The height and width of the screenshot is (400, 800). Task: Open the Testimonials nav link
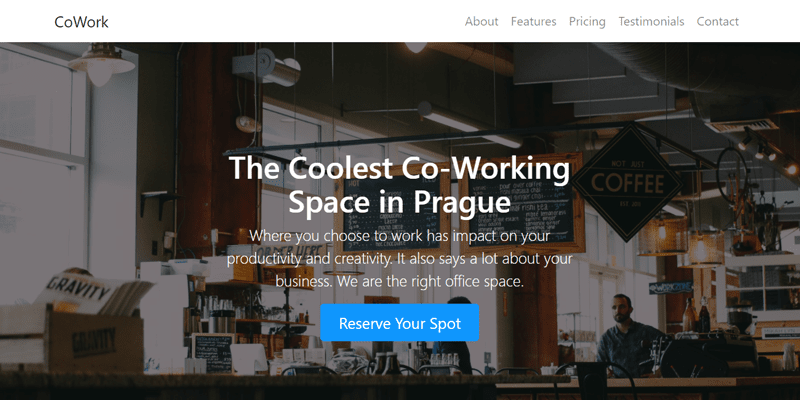pos(651,21)
